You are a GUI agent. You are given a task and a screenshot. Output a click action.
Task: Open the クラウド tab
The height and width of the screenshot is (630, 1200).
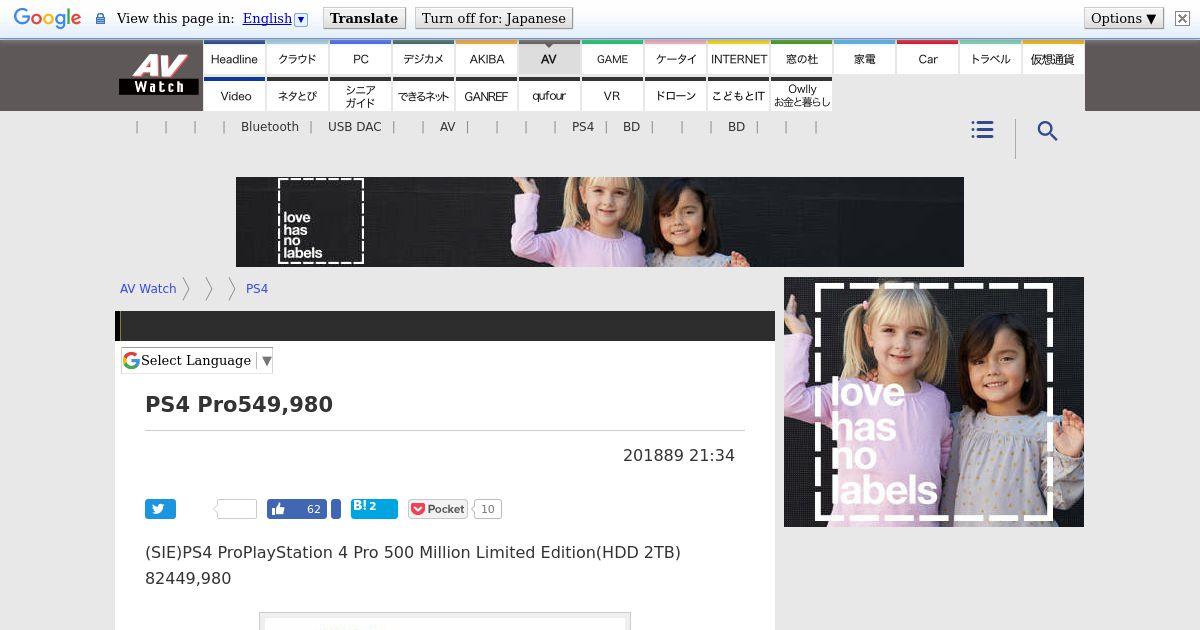coord(297,59)
